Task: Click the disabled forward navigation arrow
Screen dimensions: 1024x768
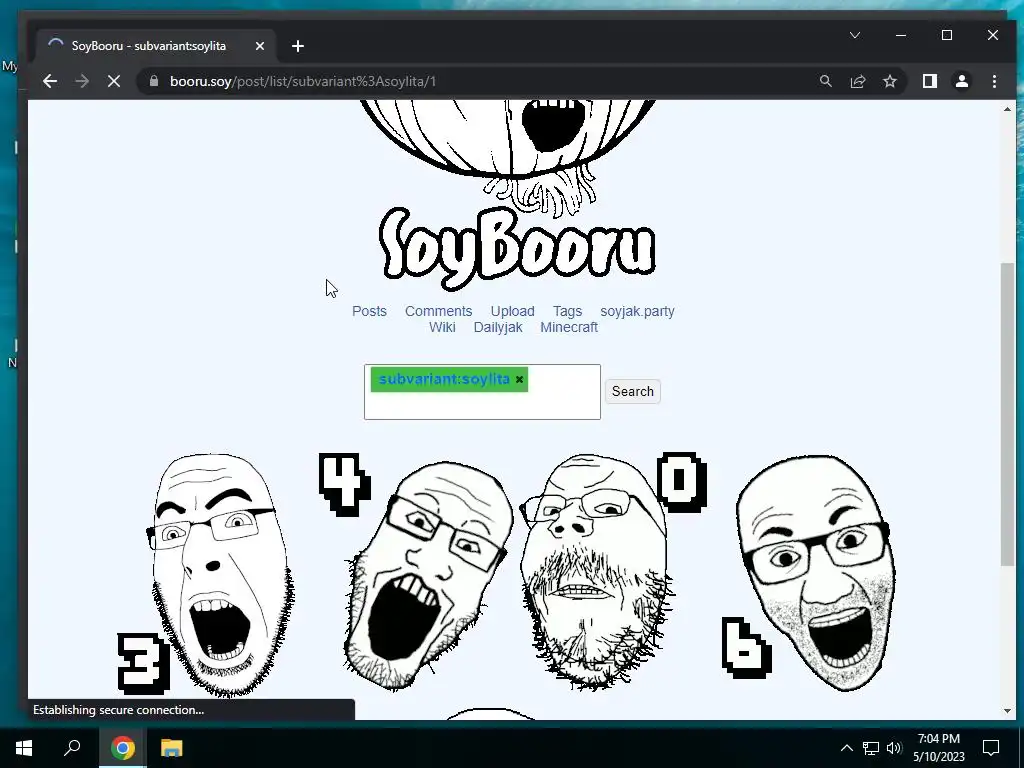Action: 82,81
